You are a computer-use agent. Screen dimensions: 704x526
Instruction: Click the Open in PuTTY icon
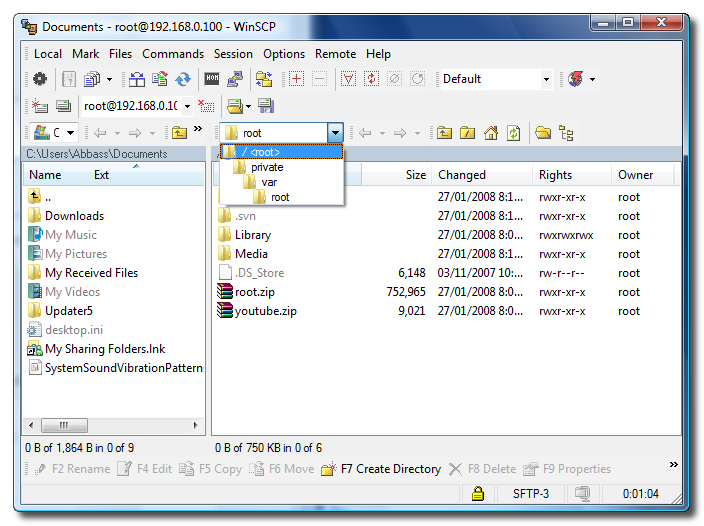point(235,79)
